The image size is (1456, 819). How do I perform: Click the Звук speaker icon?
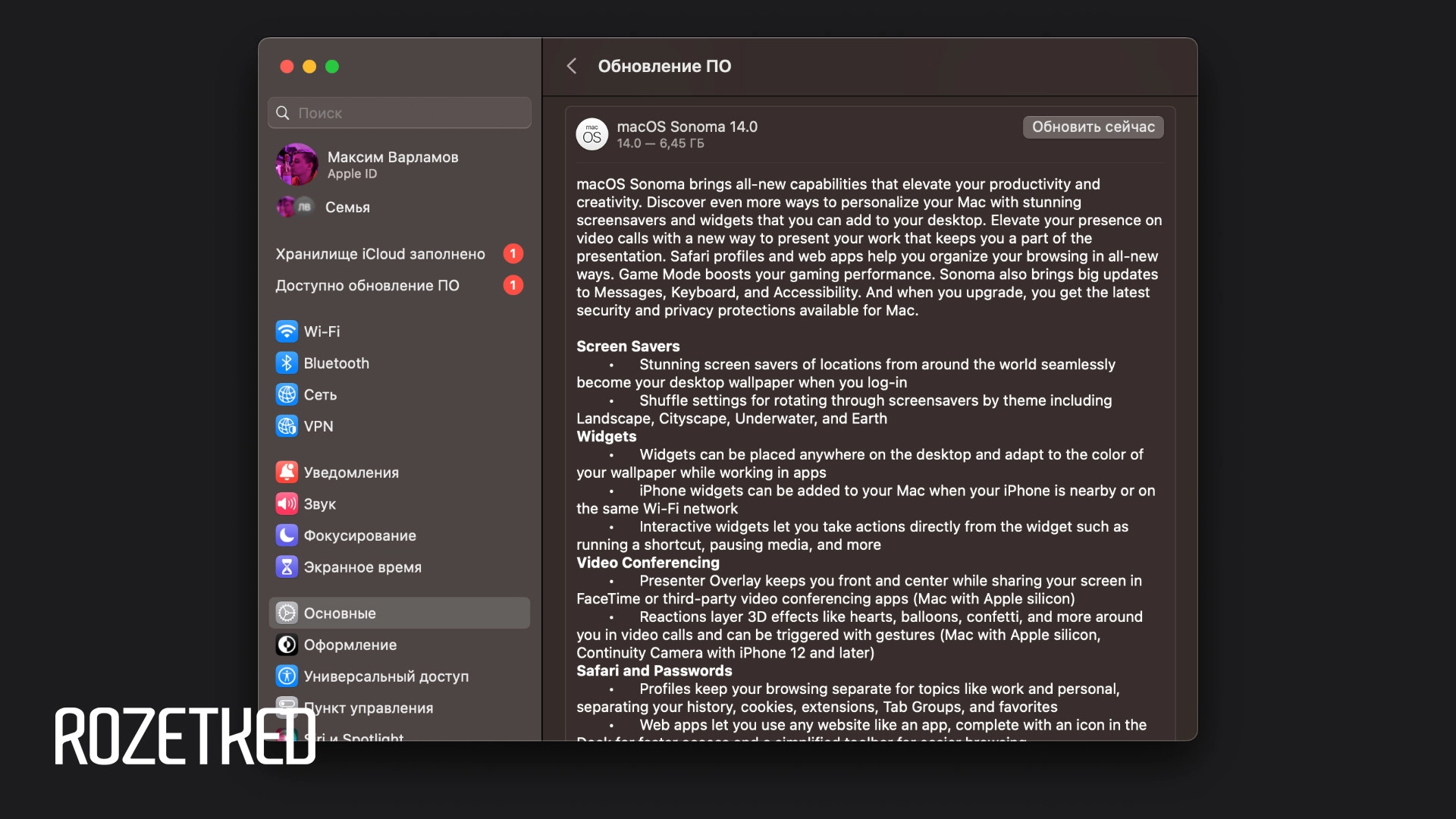286,504
